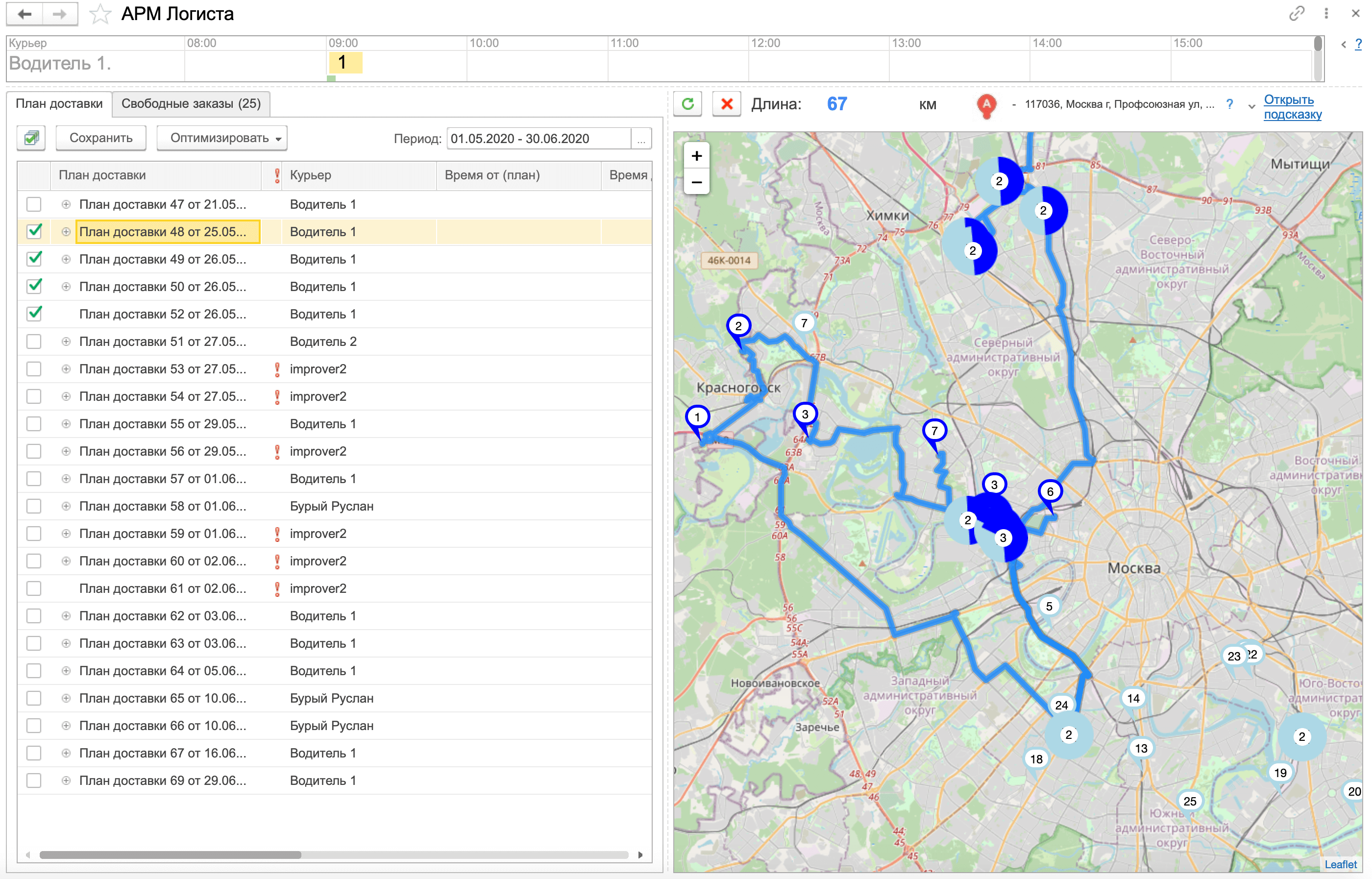Zoom out the map with minus button
Image resolution: width=1372 pixels, height=879 pixels.
696,182
